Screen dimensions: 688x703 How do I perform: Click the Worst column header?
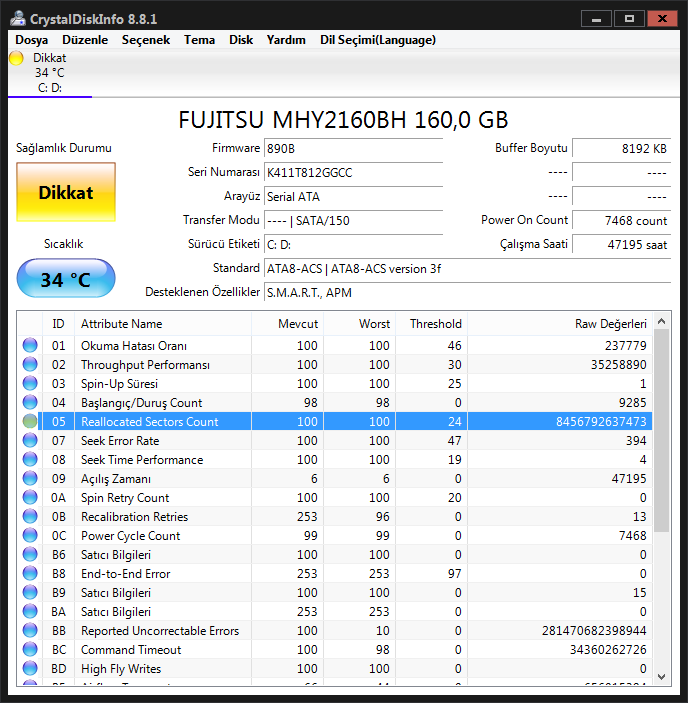click(x=359, y=324)
